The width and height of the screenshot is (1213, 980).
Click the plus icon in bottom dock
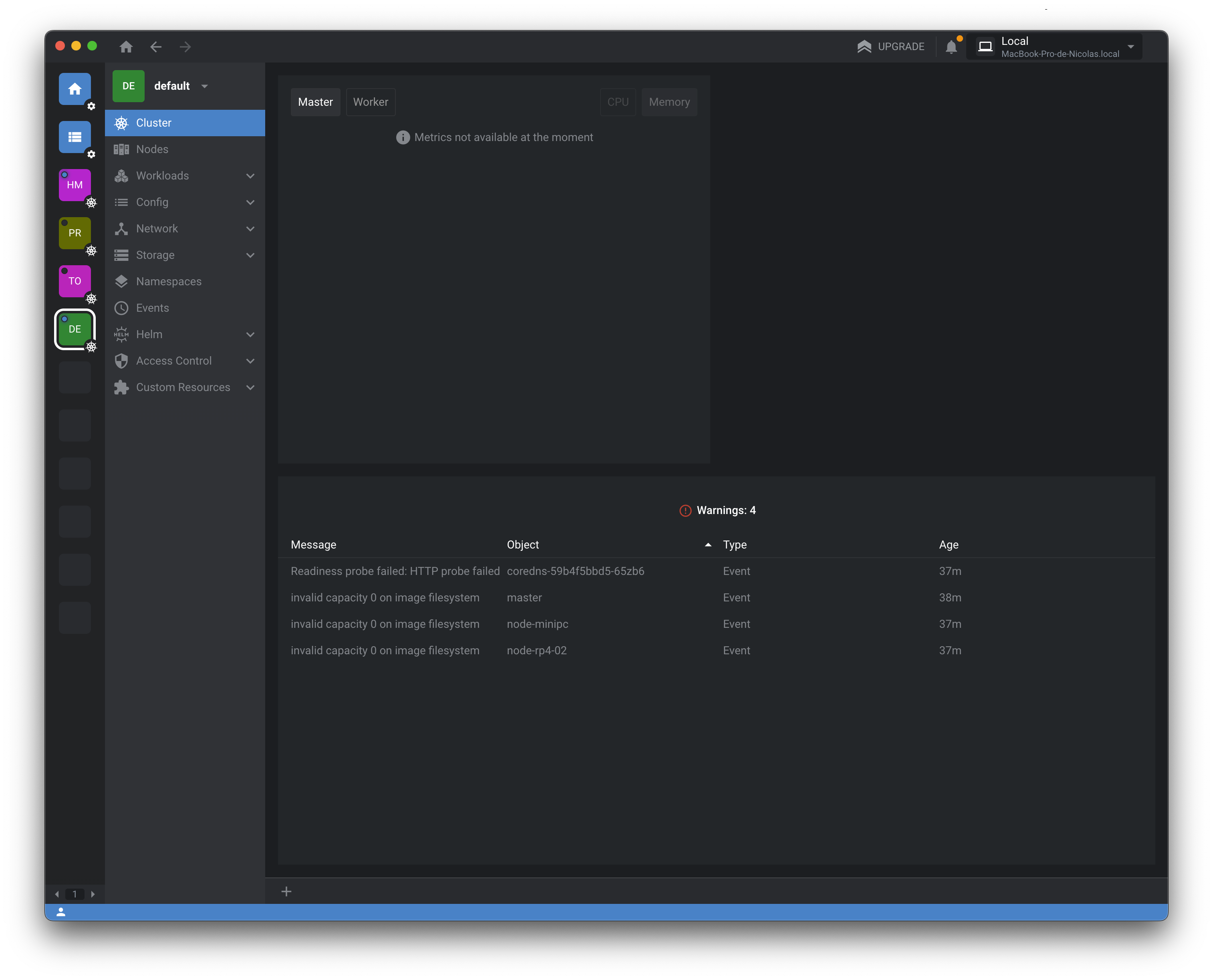pyautogui.click(x=286, y=891)
